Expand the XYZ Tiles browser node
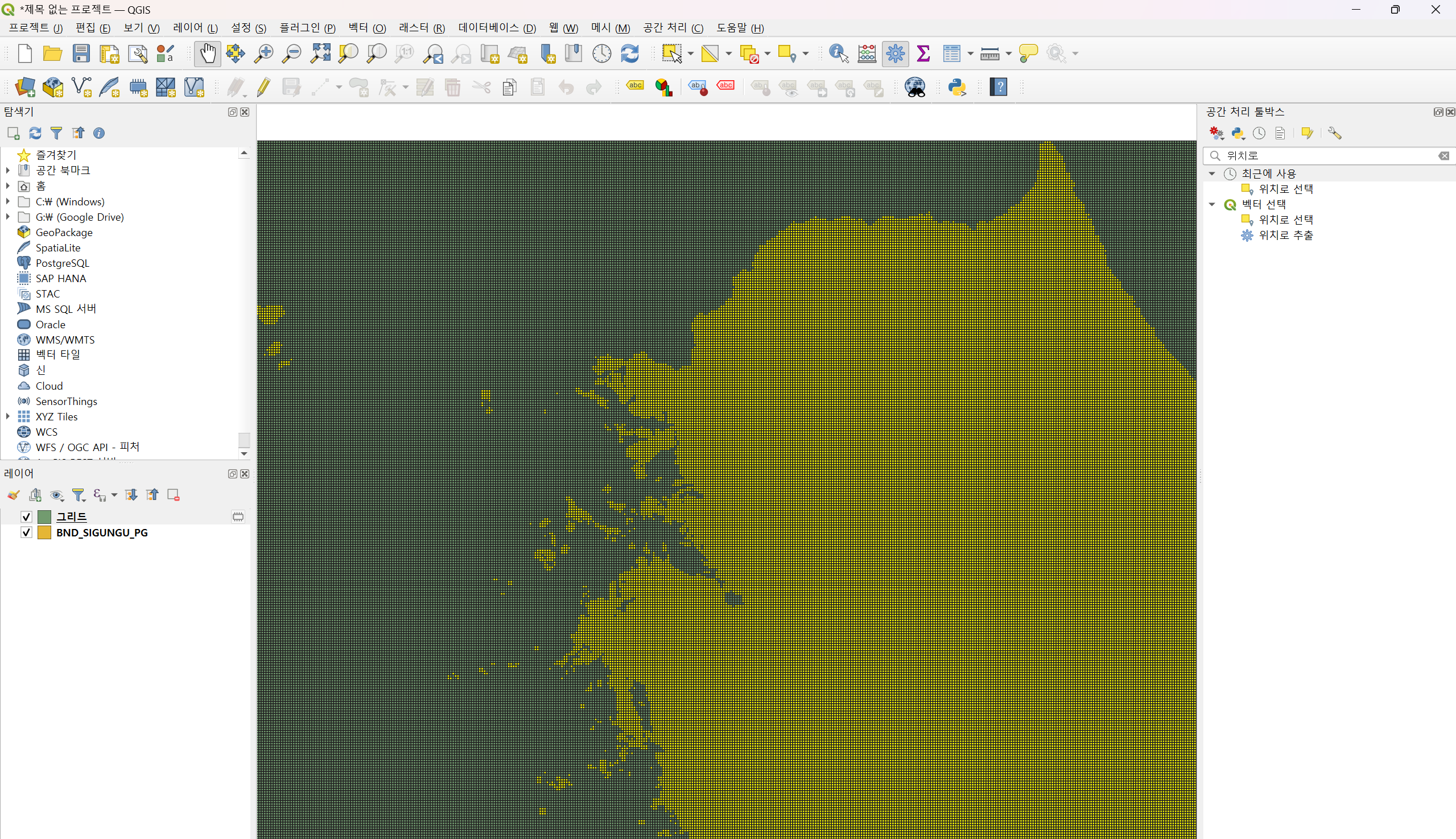Image resolution: width=1456 pixels, height=839 pixels. (x=7, y=416)
